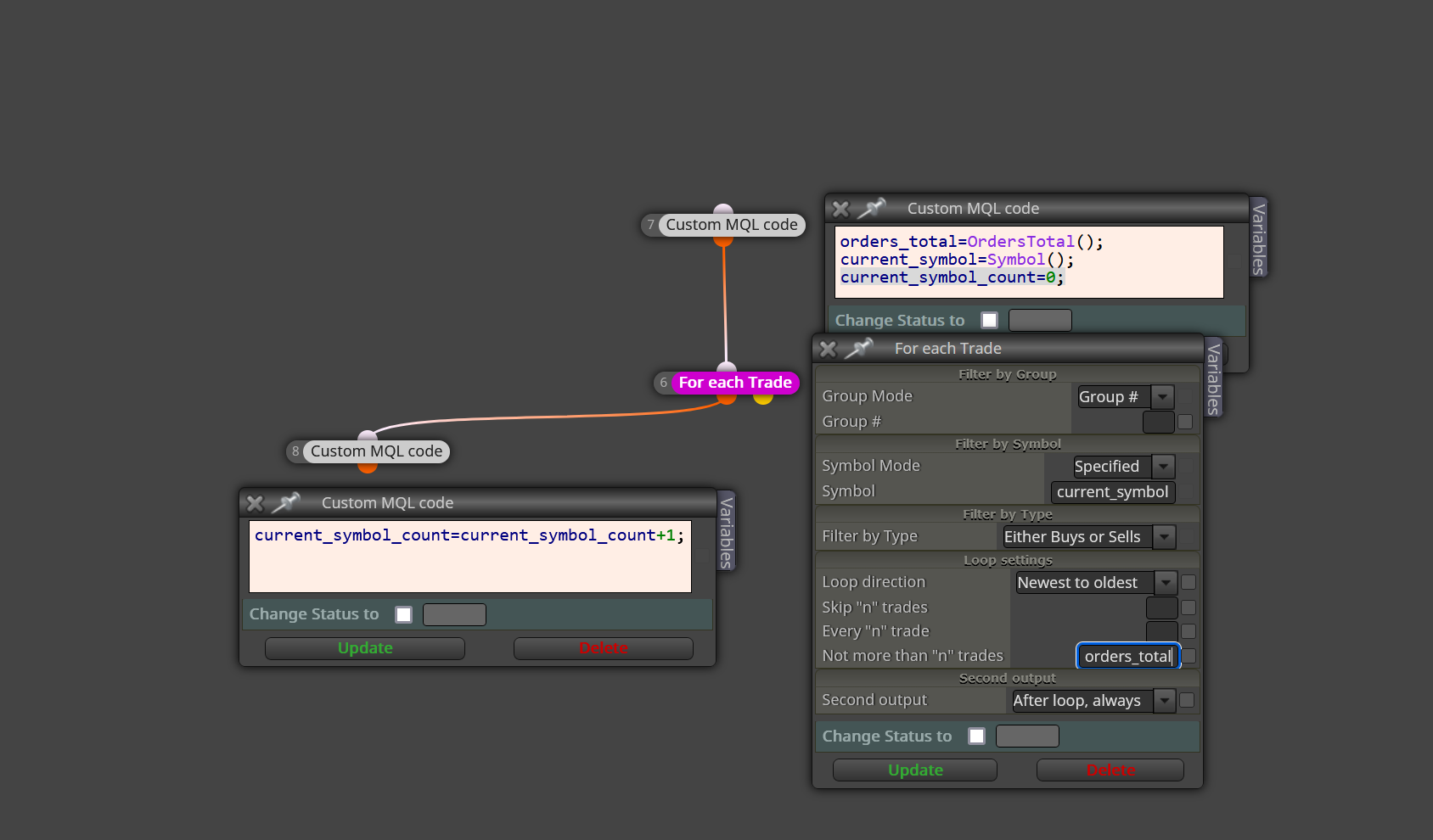Pin the lower Custom MQL code panel
1433x840 pixels.
click(286, 502)
